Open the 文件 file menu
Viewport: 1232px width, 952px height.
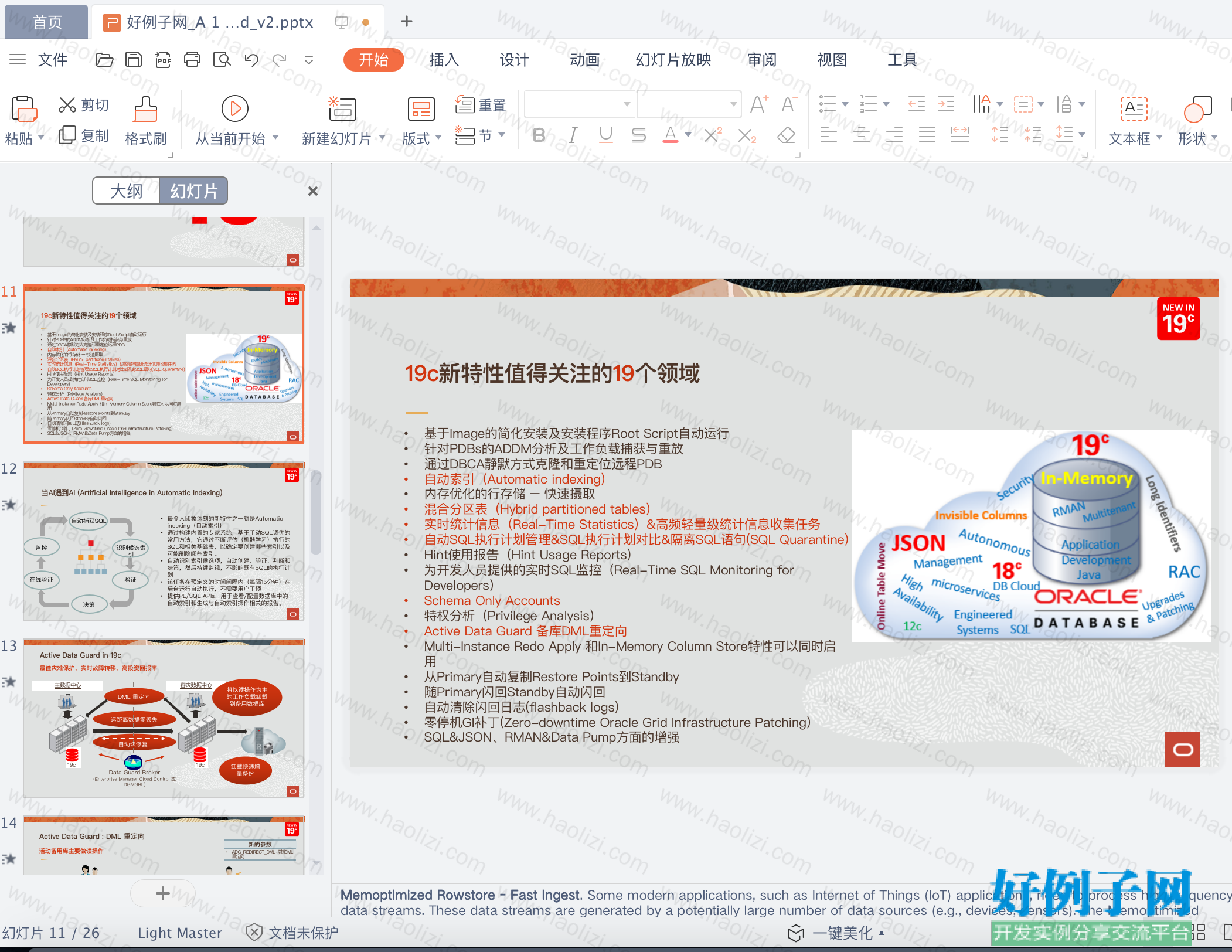point(53,60)
